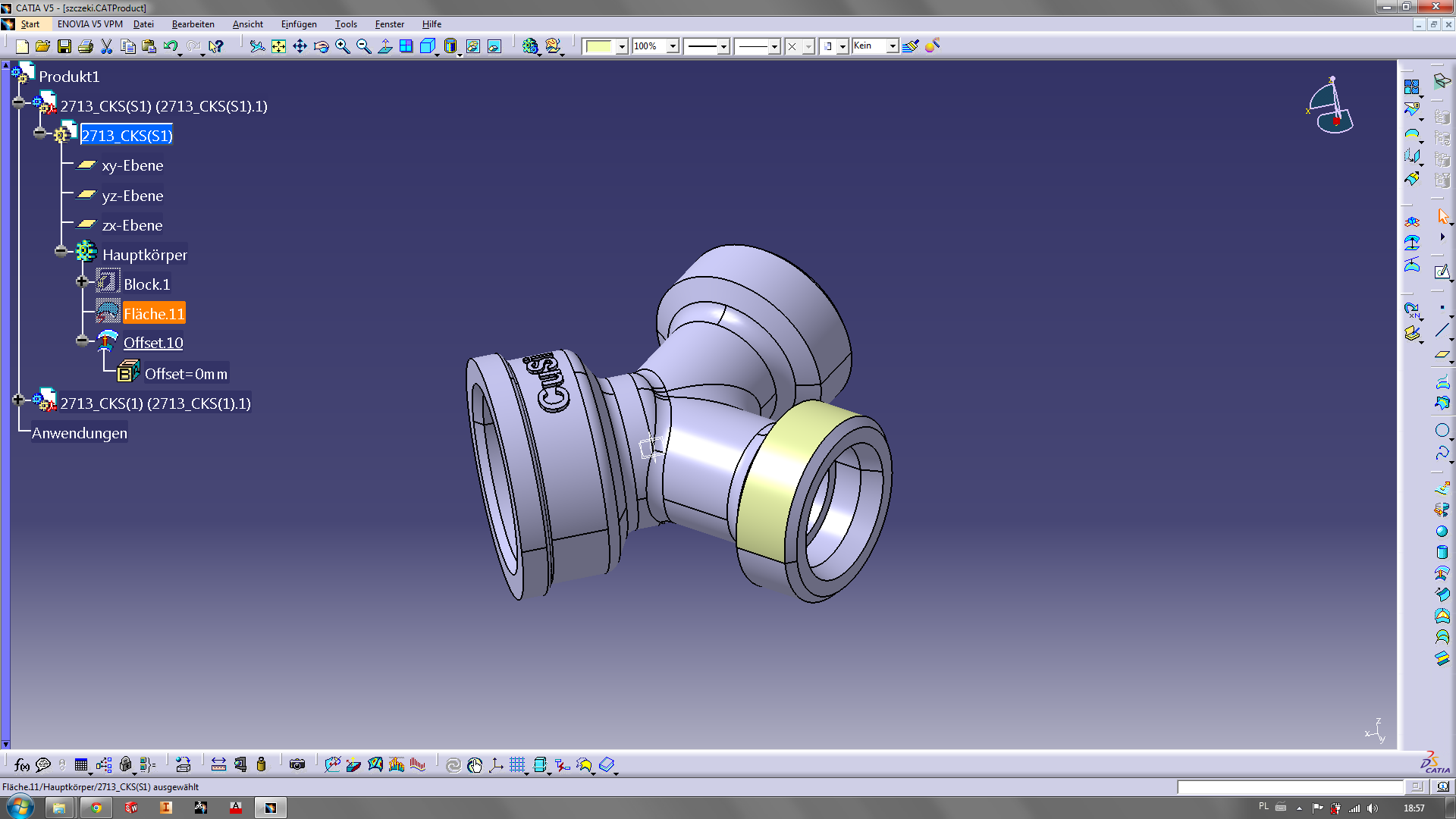Click the Print icon
The width and height of the screenshot is (1456, 819).
click(86, 46)
